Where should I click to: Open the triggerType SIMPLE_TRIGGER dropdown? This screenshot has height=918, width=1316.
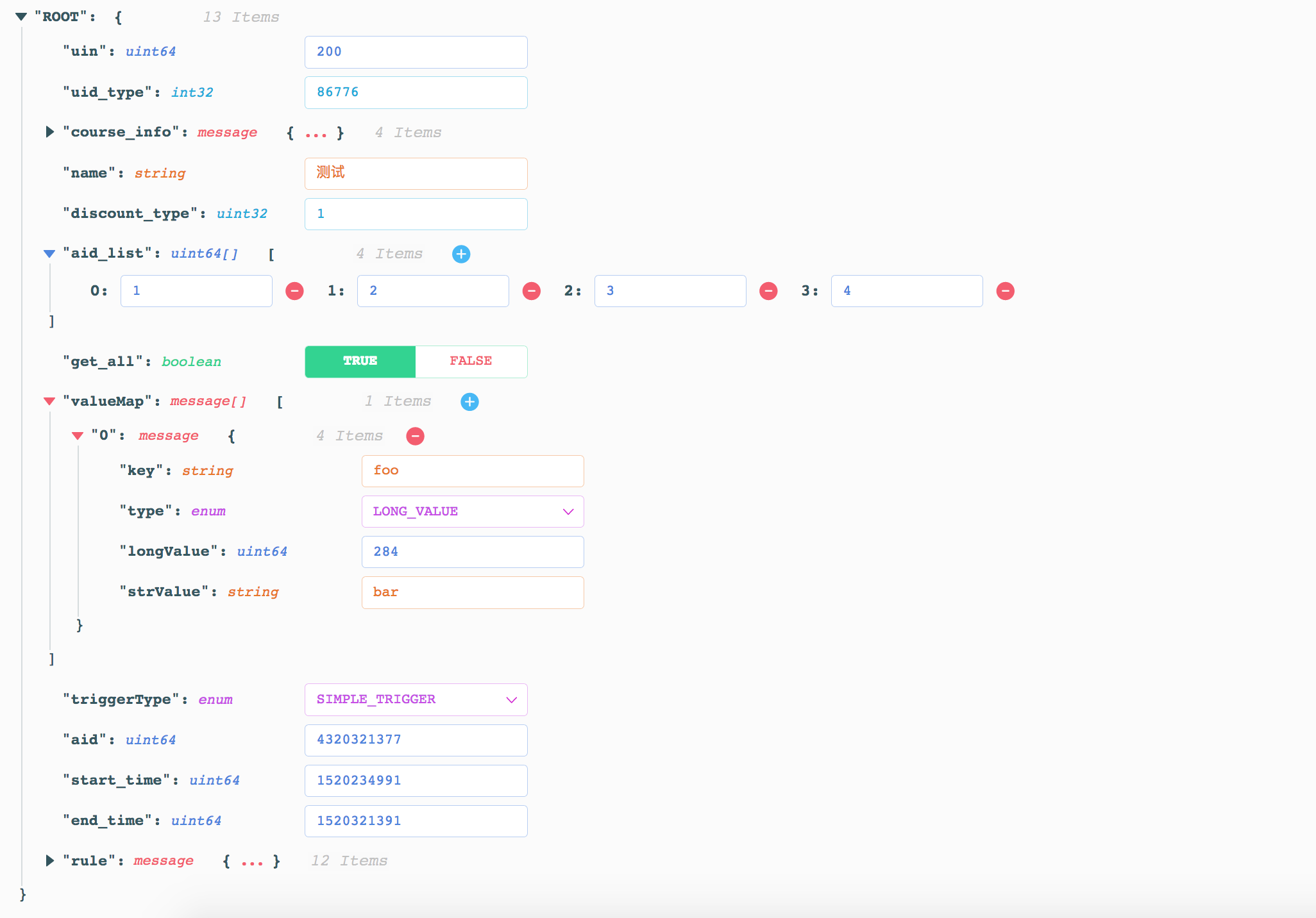coord(416,699)
